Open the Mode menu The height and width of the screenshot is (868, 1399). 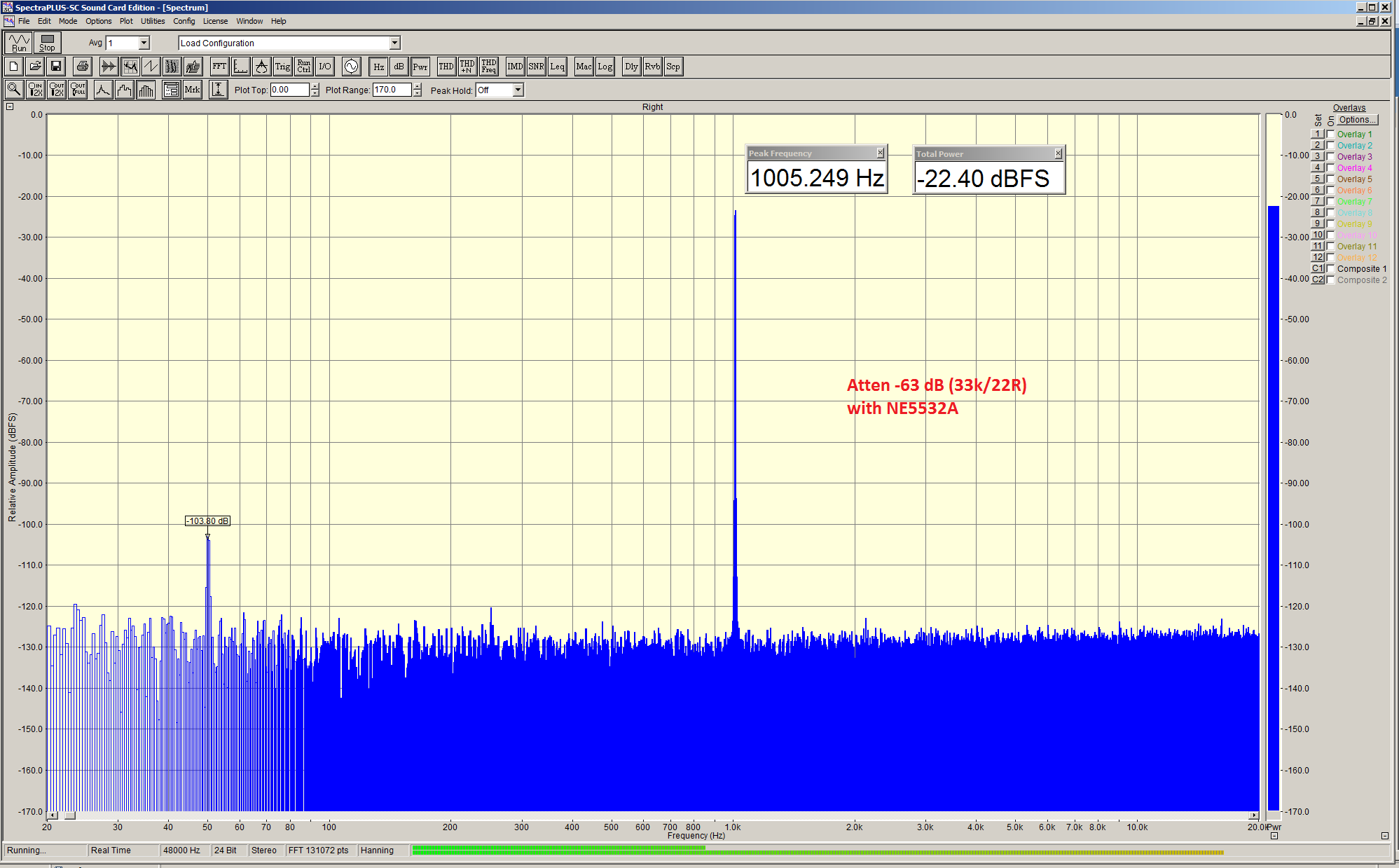(68, 21)
